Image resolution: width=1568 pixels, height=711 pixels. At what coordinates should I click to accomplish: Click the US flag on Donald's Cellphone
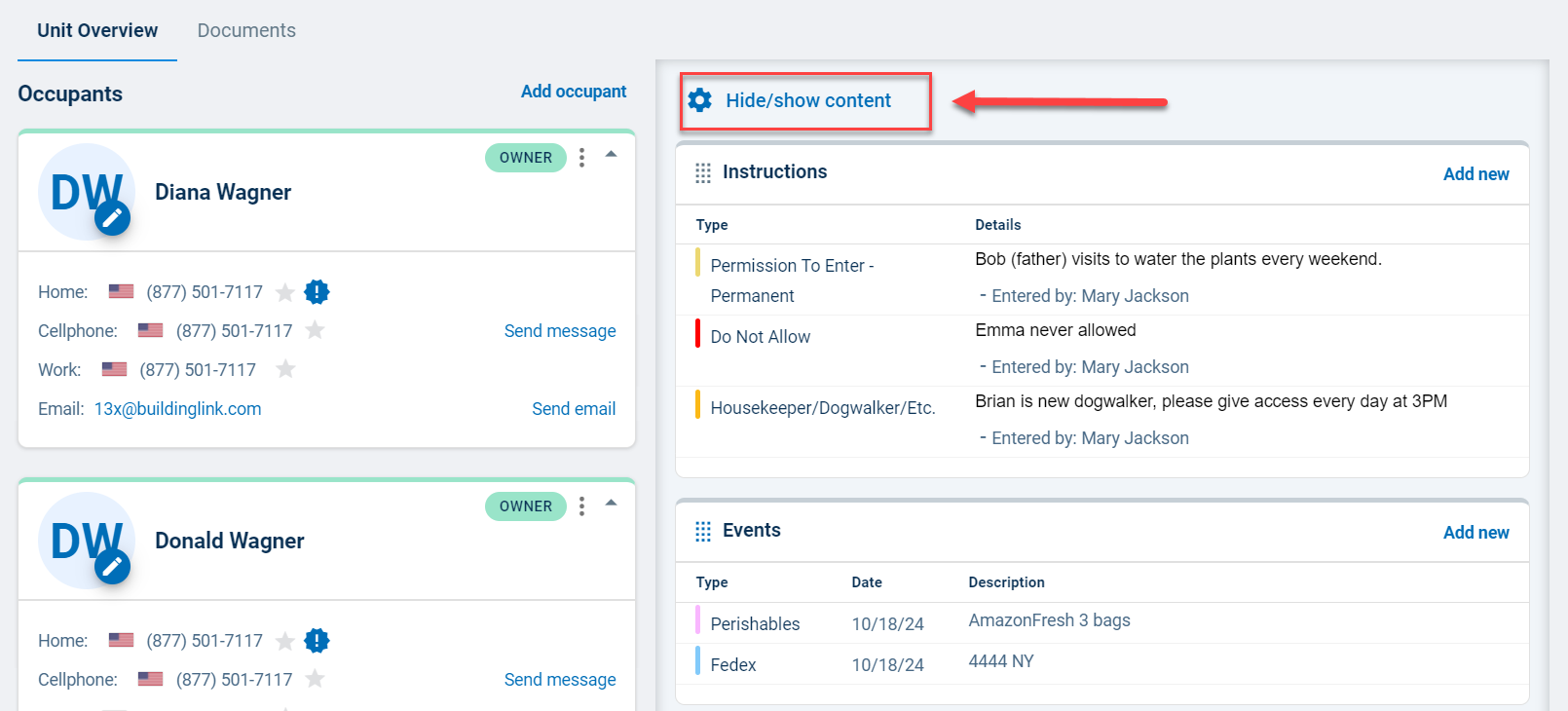pyautogui.click(x=150, y=679)
